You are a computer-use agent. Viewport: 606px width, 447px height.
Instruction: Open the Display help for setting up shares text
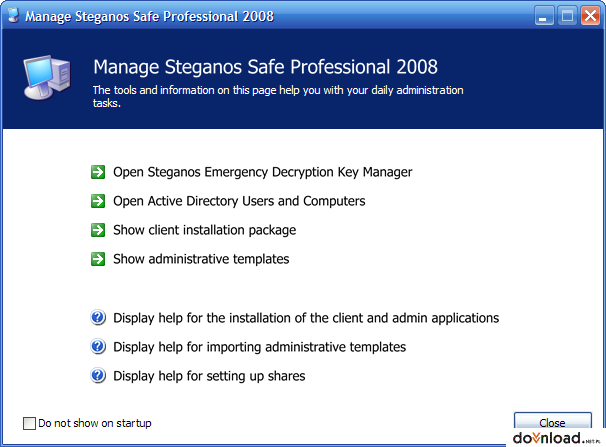pos(209,376)
